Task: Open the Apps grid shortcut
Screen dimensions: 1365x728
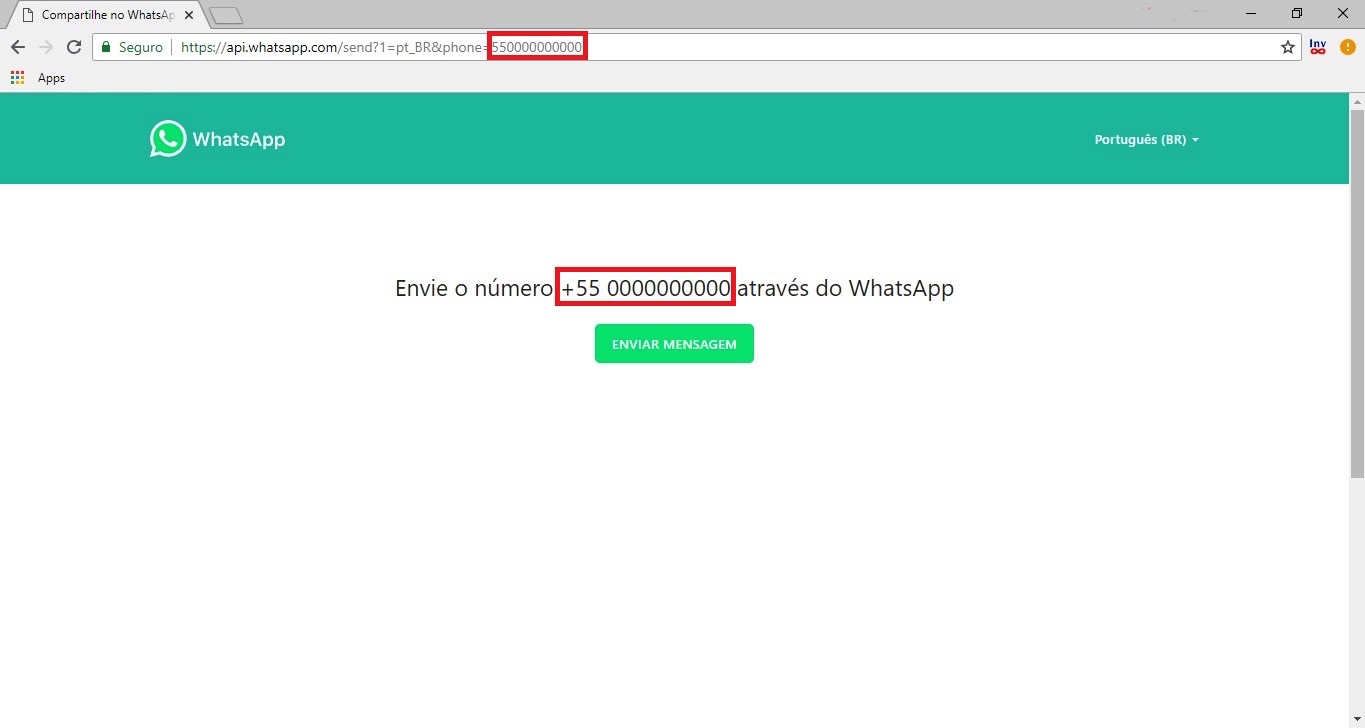Action: point(17,77)
